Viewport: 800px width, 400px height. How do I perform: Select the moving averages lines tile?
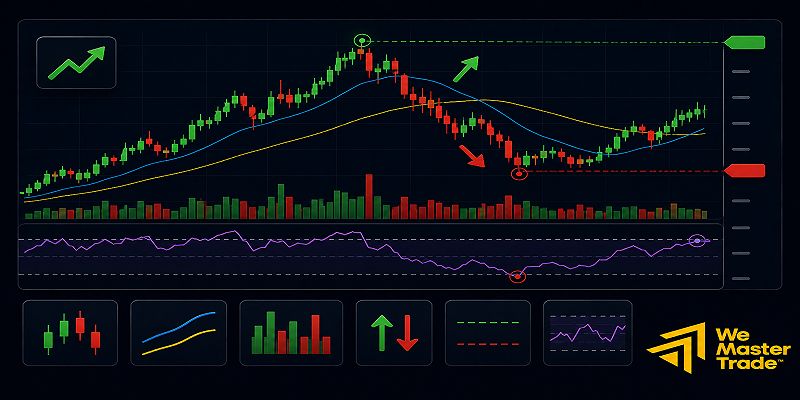point(179,333)
